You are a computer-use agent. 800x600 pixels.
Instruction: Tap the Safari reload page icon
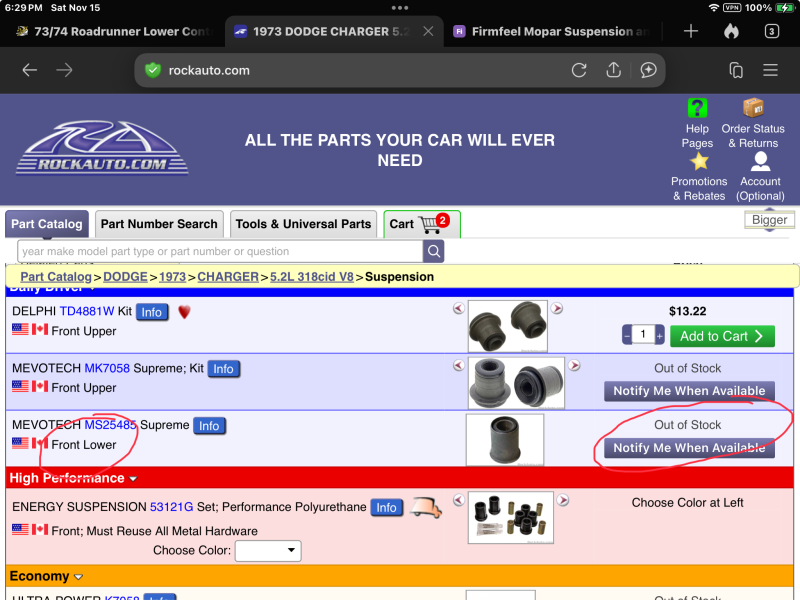[579, 70]
